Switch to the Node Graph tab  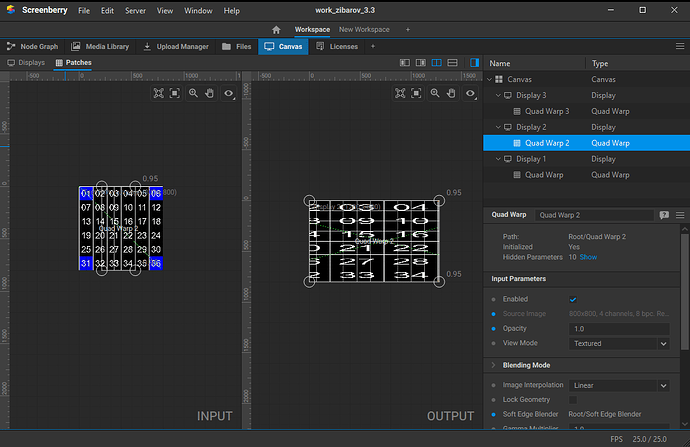click(35, 46)
